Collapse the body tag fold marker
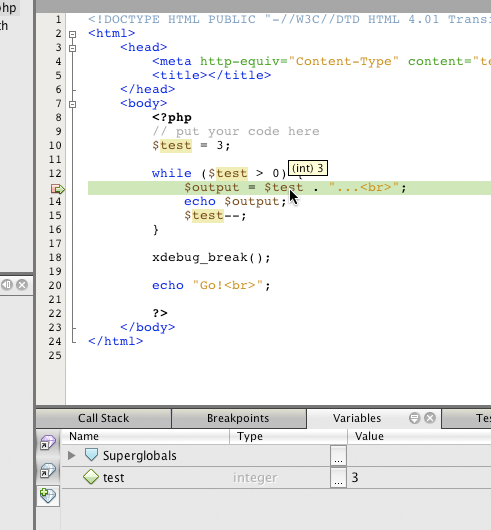The height and width of the screenshot is (530, 491). coord(72,104)
